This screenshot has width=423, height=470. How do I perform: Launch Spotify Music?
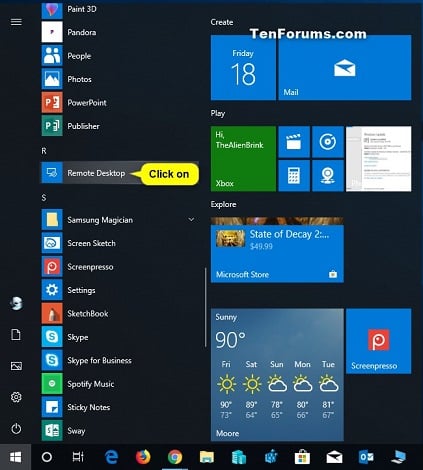[x=120, y=384]
